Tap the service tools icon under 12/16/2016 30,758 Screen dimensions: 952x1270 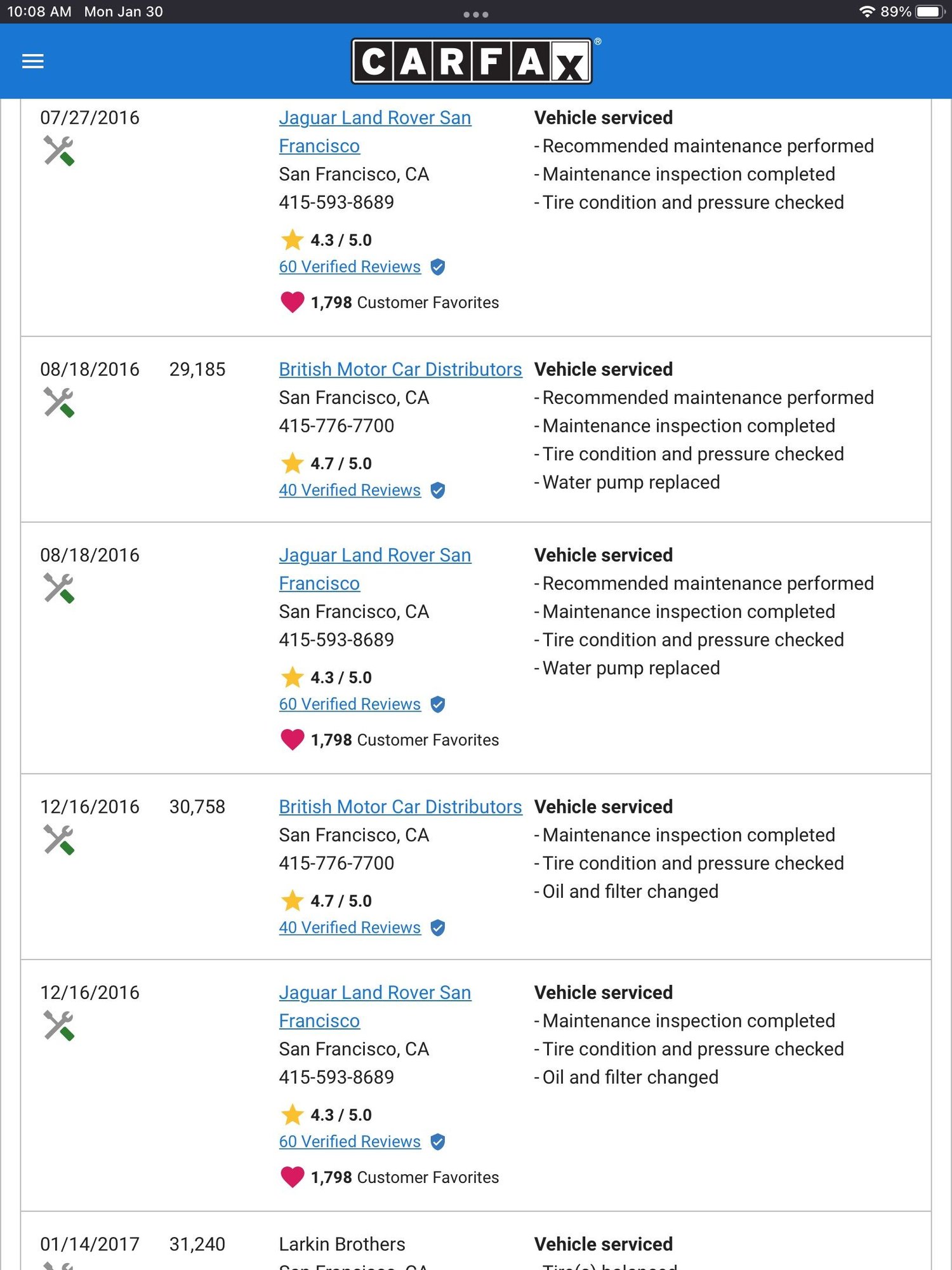[x=59, y=840]
